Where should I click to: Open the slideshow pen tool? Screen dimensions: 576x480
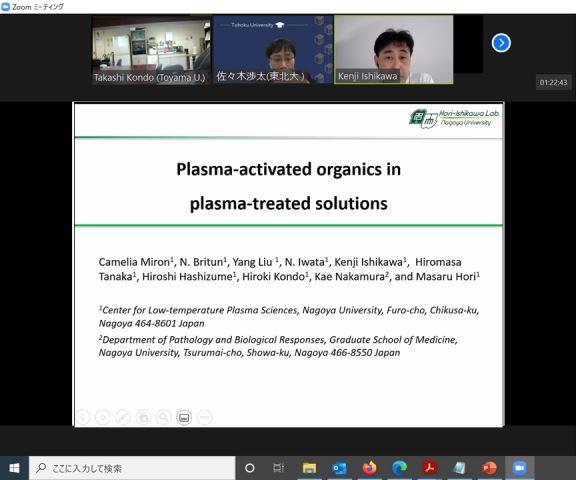click(123, 418)
